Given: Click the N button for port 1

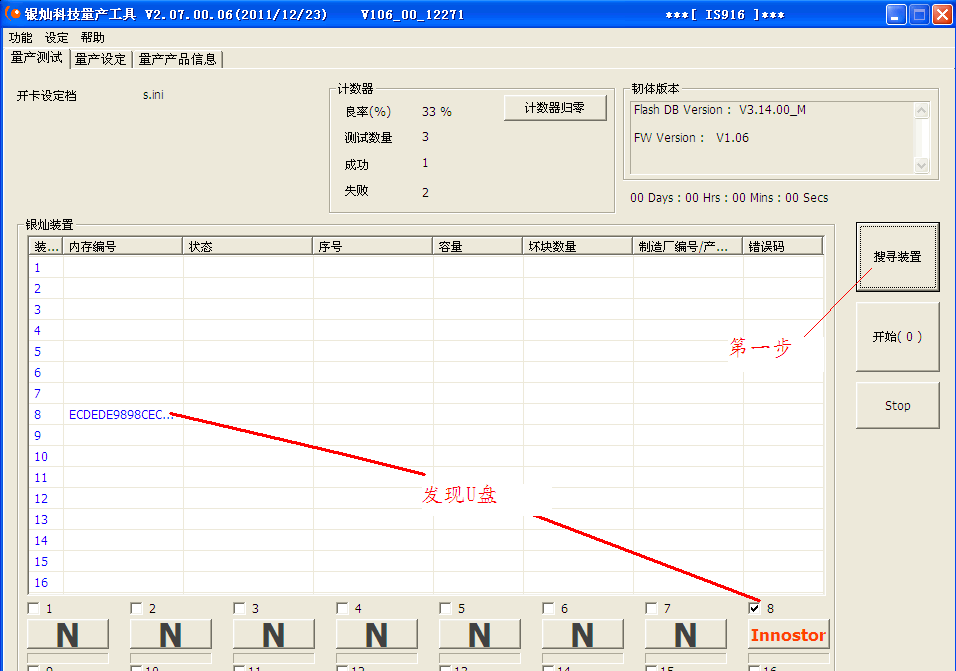Looking at the screenshot, I should [x=68, y=634].
